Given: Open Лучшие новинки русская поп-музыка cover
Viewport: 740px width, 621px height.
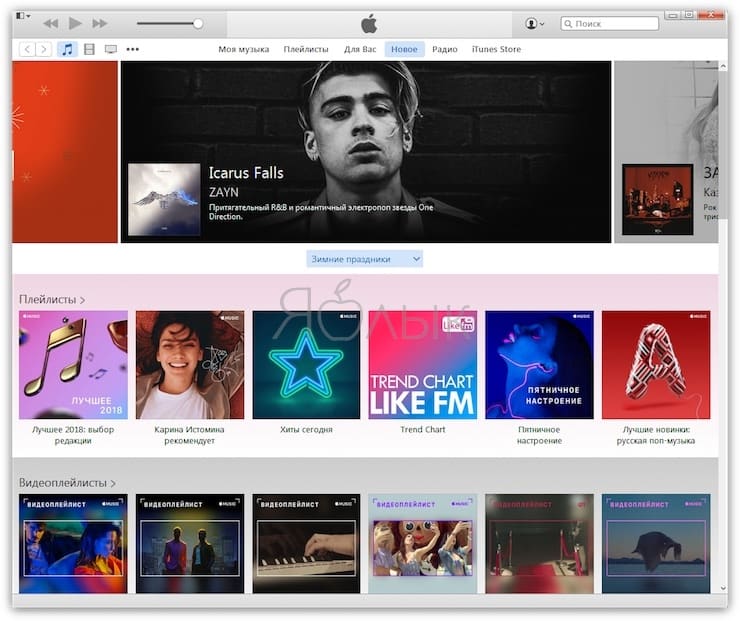Looking at the screenshot, I should click(656, 365).
